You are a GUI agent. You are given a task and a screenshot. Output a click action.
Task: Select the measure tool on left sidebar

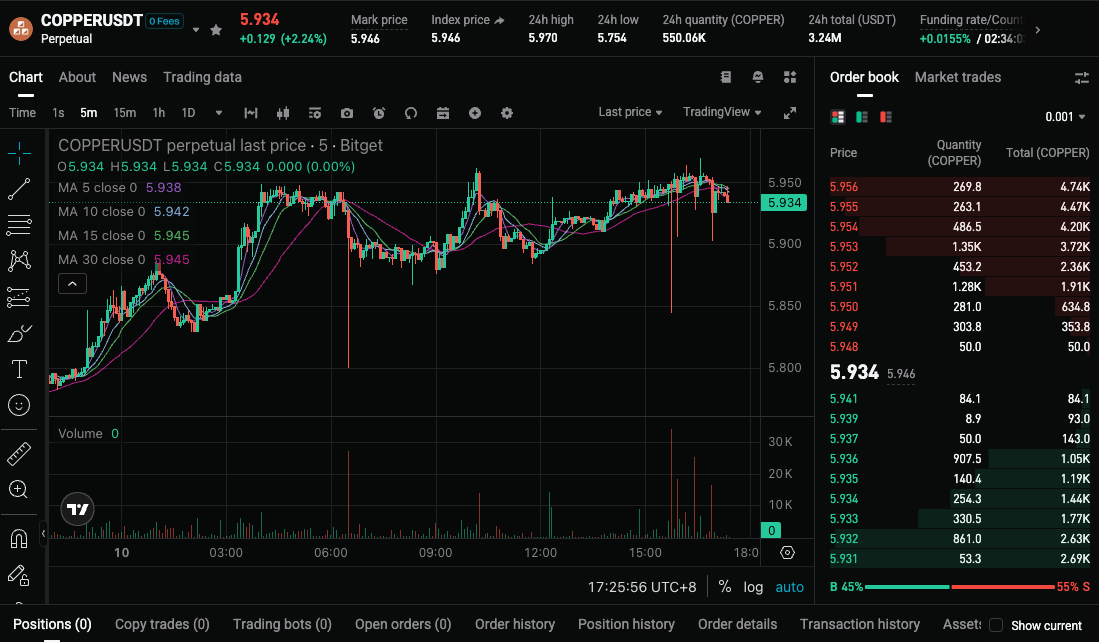point(20,453)
